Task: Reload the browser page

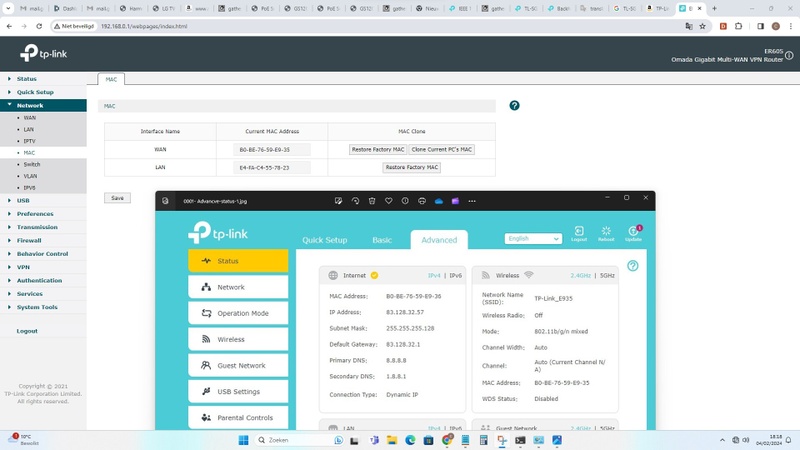Action: pos(39,26)
